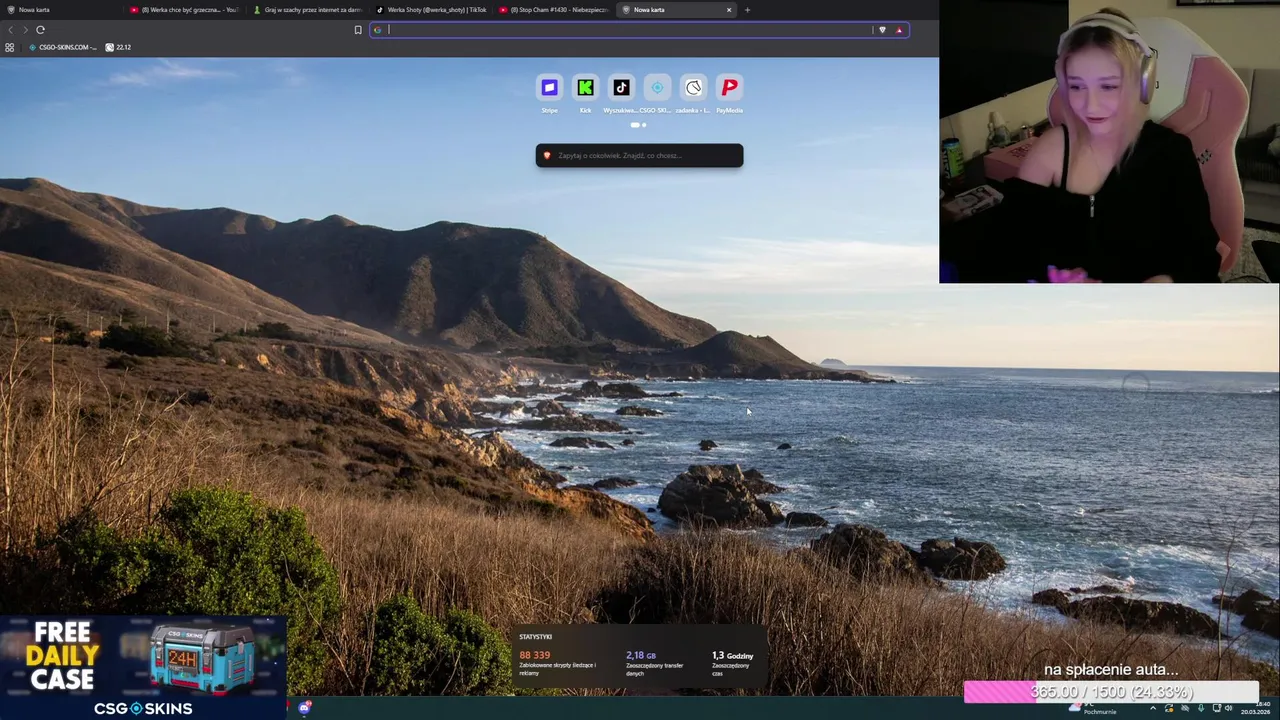Open the clock and date in the taskbar
1280x720 pixels.
1256,708
